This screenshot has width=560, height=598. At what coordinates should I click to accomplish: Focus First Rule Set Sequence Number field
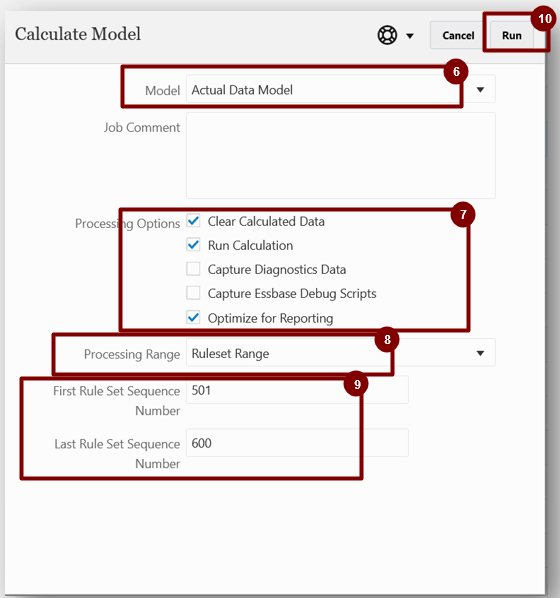[x=297, y=390]
